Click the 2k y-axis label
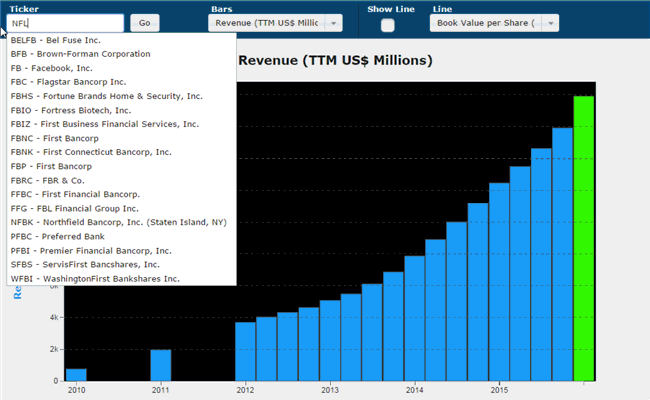Screen dimensions: 650x400 54,349
